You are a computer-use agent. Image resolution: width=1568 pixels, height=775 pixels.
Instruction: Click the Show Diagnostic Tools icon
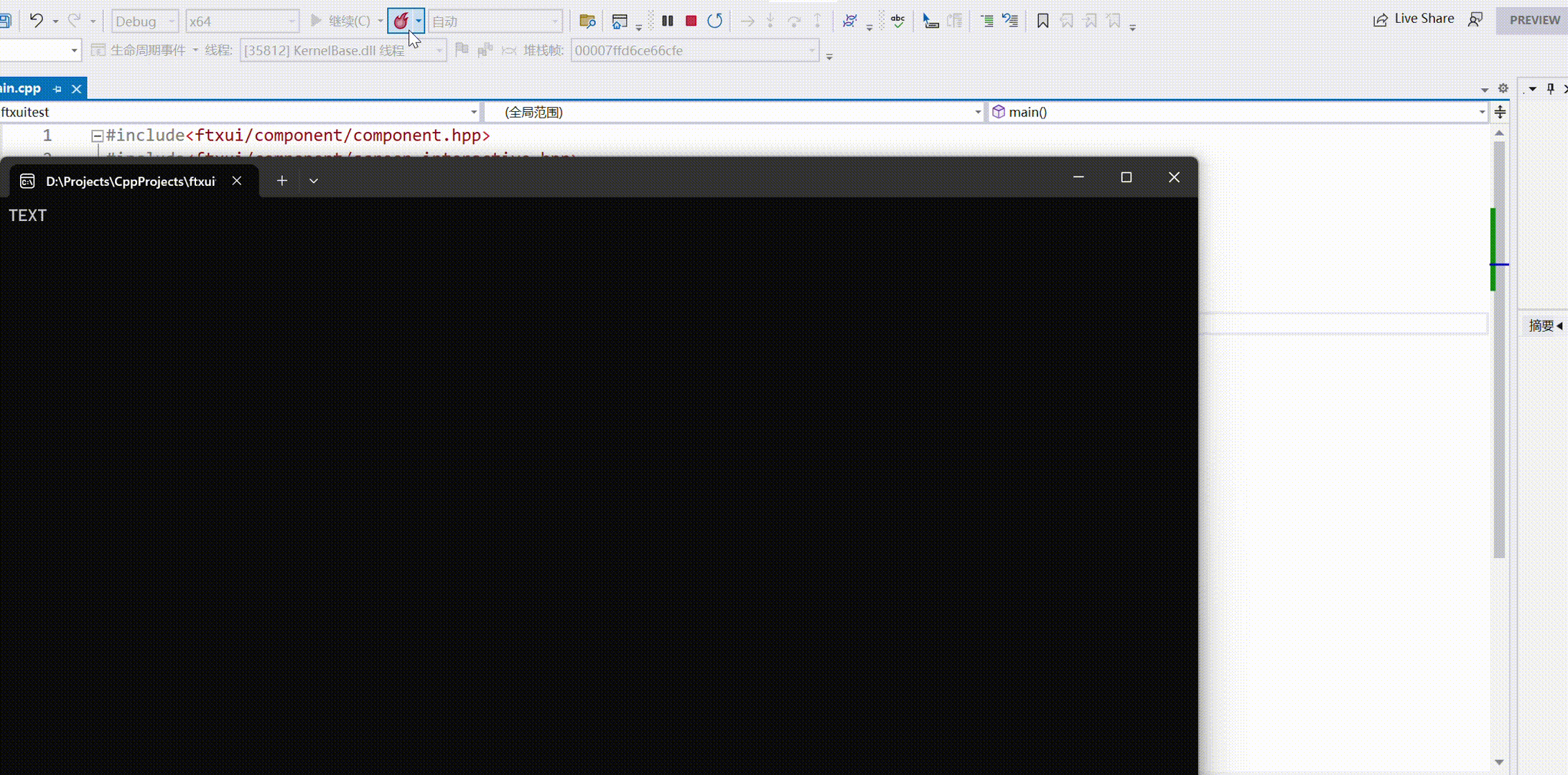pyautogui.click(x=620, y=20)
